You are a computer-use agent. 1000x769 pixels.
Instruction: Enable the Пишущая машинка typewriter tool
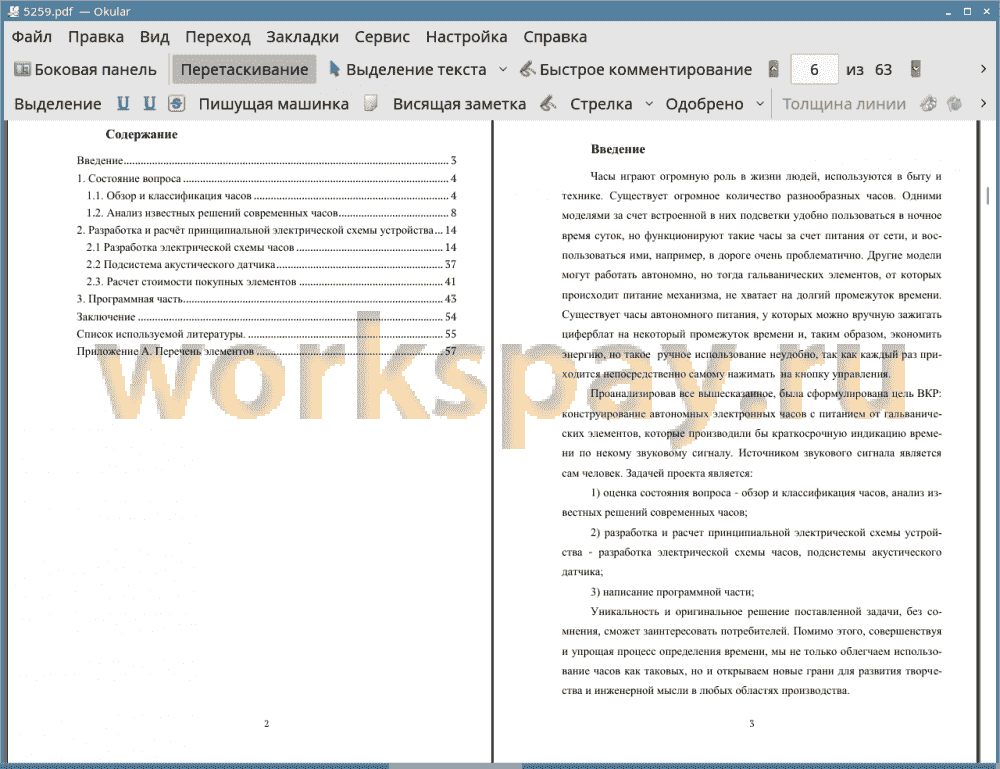click(274, 104)
